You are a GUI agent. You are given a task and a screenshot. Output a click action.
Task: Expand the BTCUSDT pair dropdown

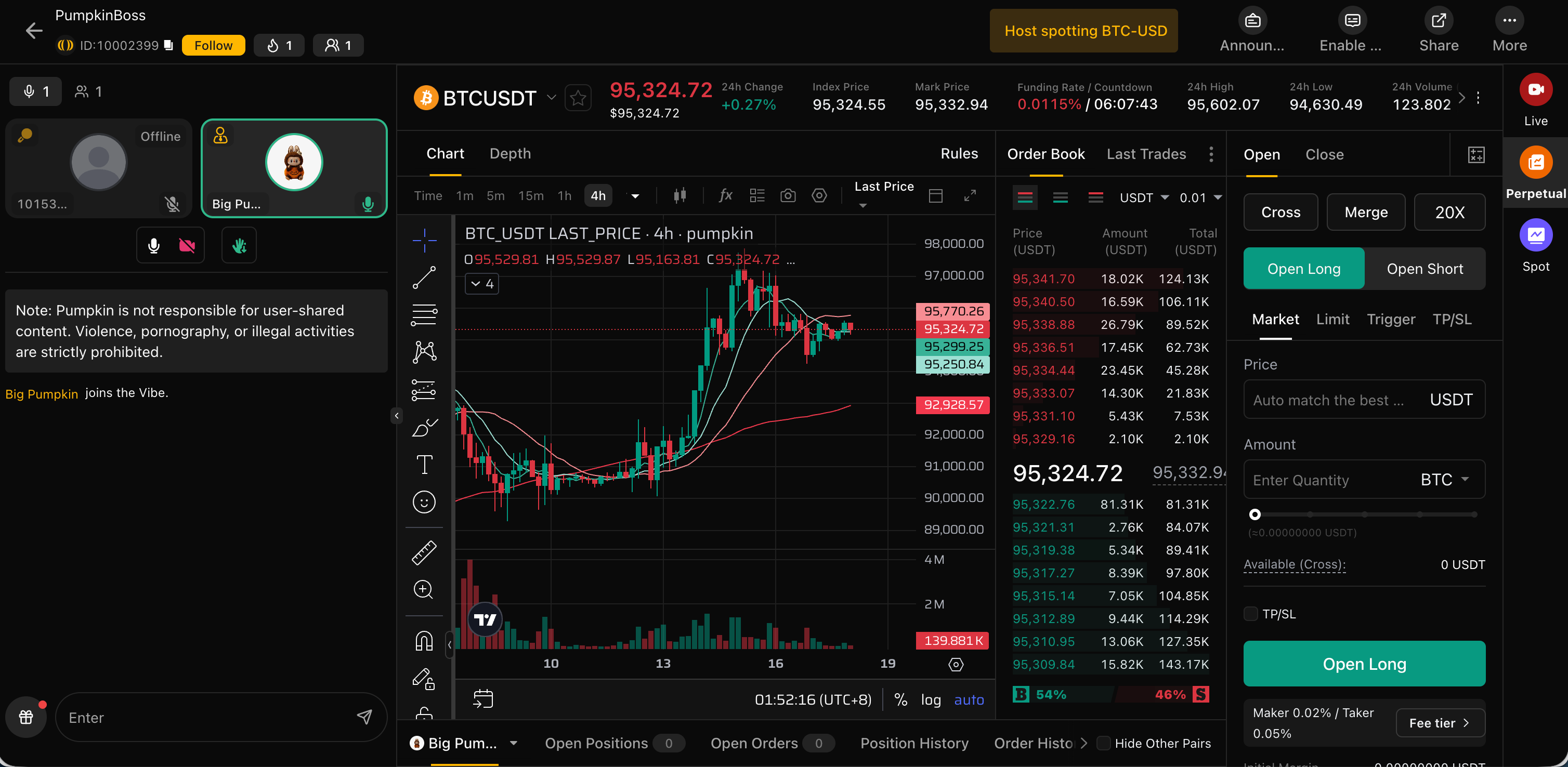(552, 97)
